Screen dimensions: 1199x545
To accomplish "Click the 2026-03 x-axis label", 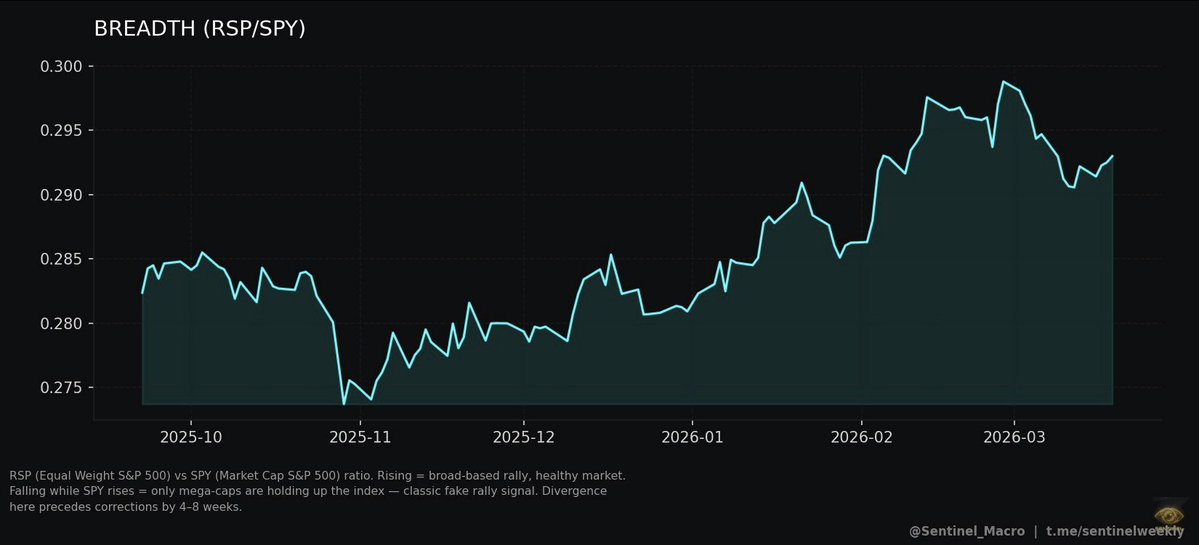I will (x=1015, y=437).
